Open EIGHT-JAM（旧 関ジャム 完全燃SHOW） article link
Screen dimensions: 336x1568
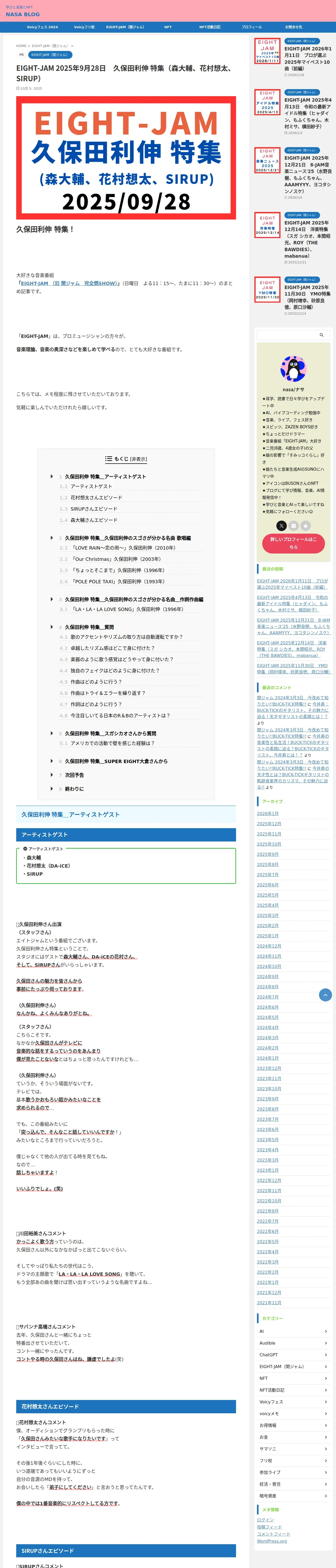[x=69, y=283]
